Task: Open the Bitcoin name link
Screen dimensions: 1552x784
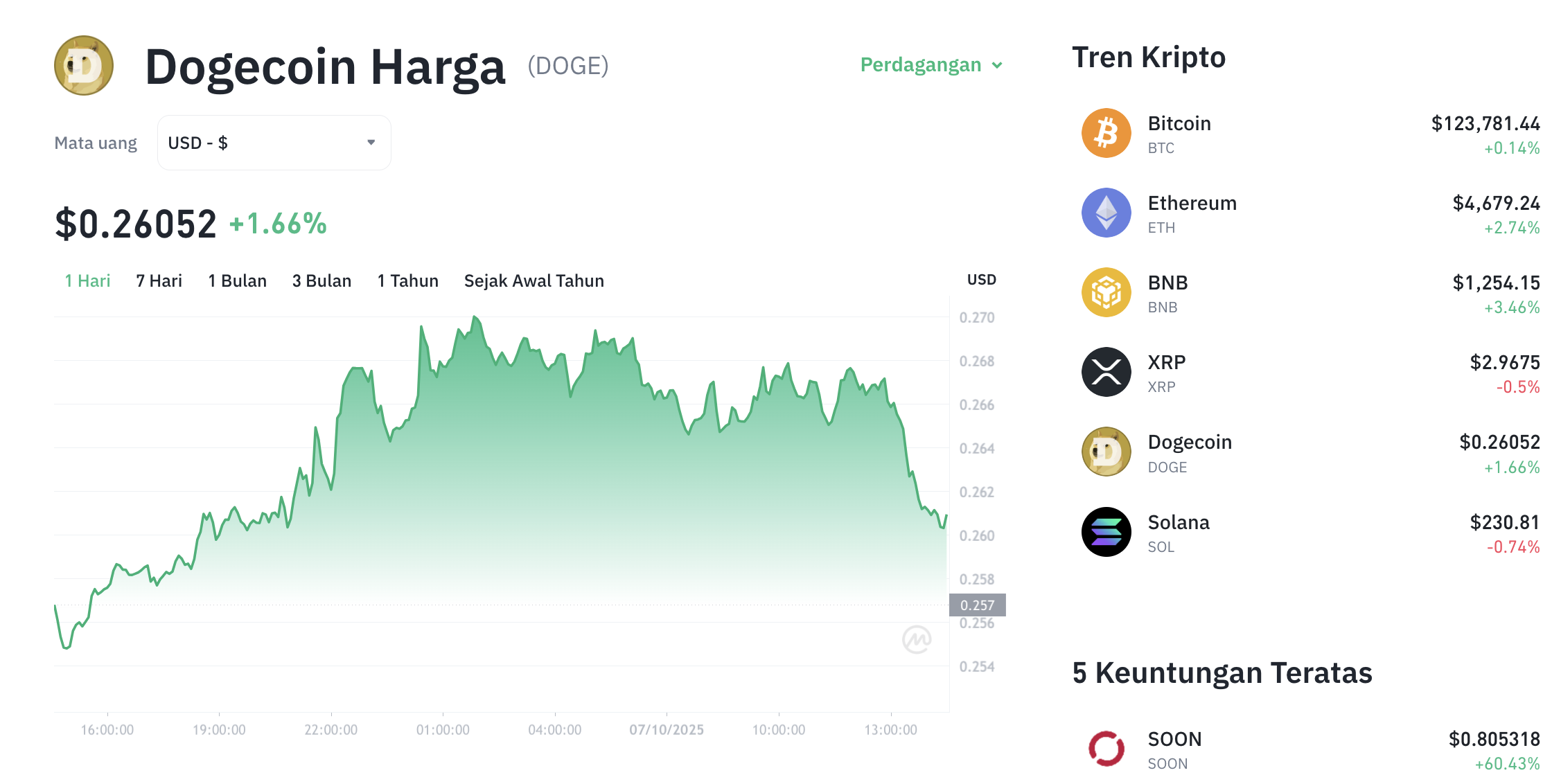Action: [1179, 123]
